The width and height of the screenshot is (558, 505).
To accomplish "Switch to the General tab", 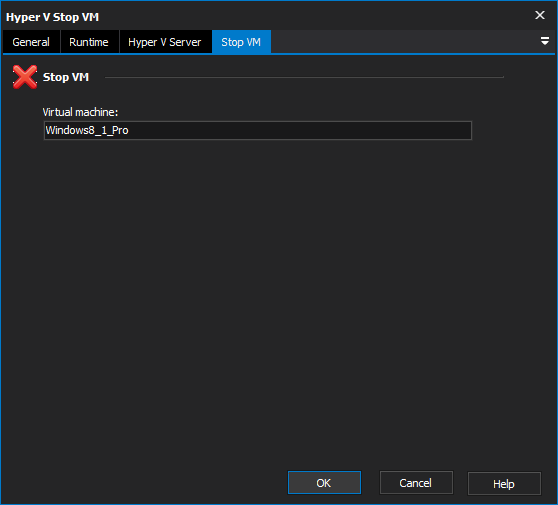I will (x=31, y=42).
